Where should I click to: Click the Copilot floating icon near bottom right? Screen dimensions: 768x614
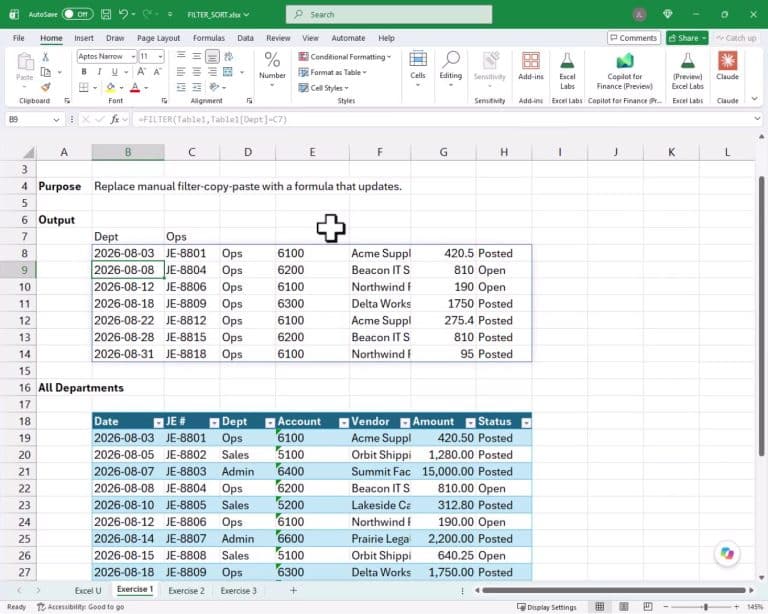(727, 553)
